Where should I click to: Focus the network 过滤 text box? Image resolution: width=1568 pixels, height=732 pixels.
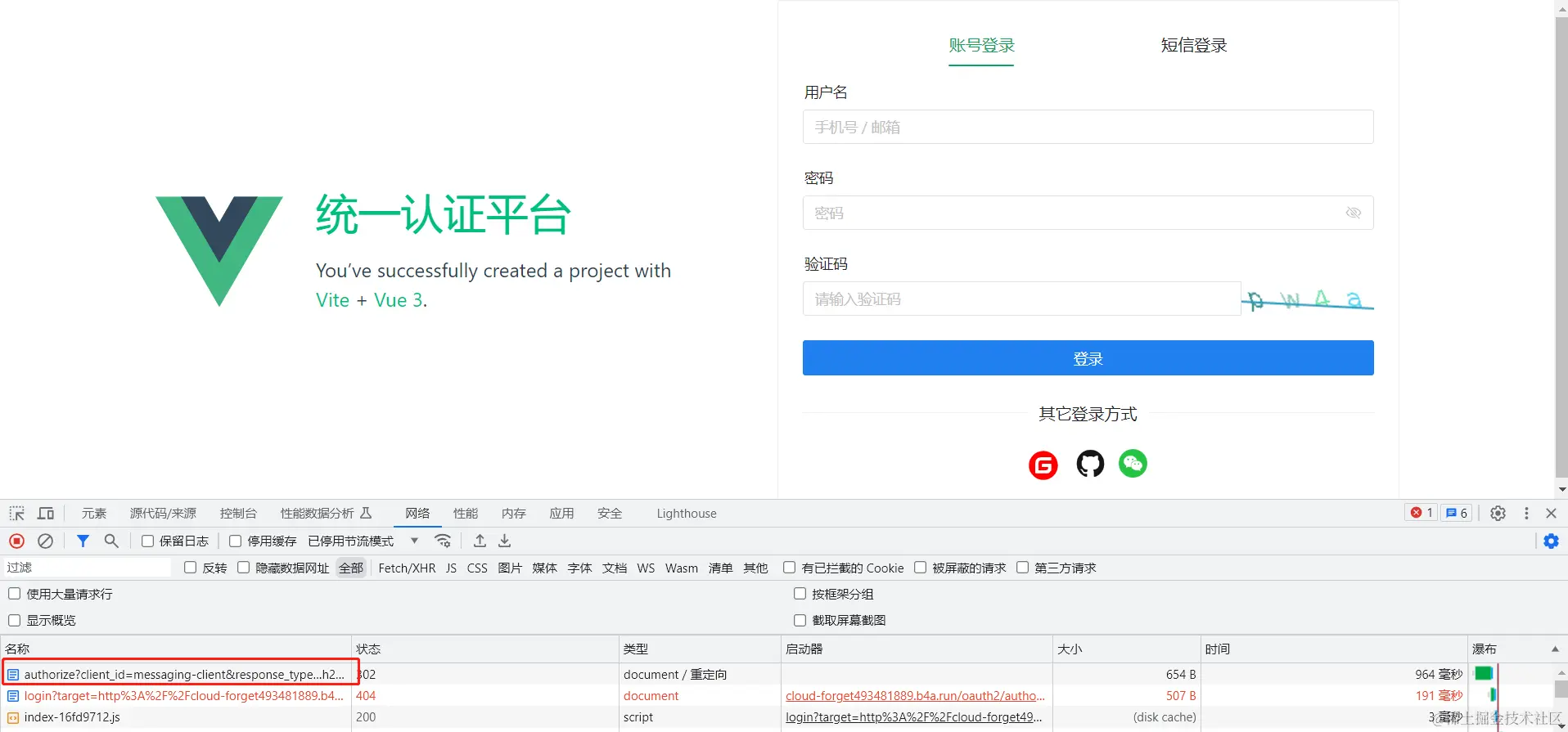tap(88, 568)
